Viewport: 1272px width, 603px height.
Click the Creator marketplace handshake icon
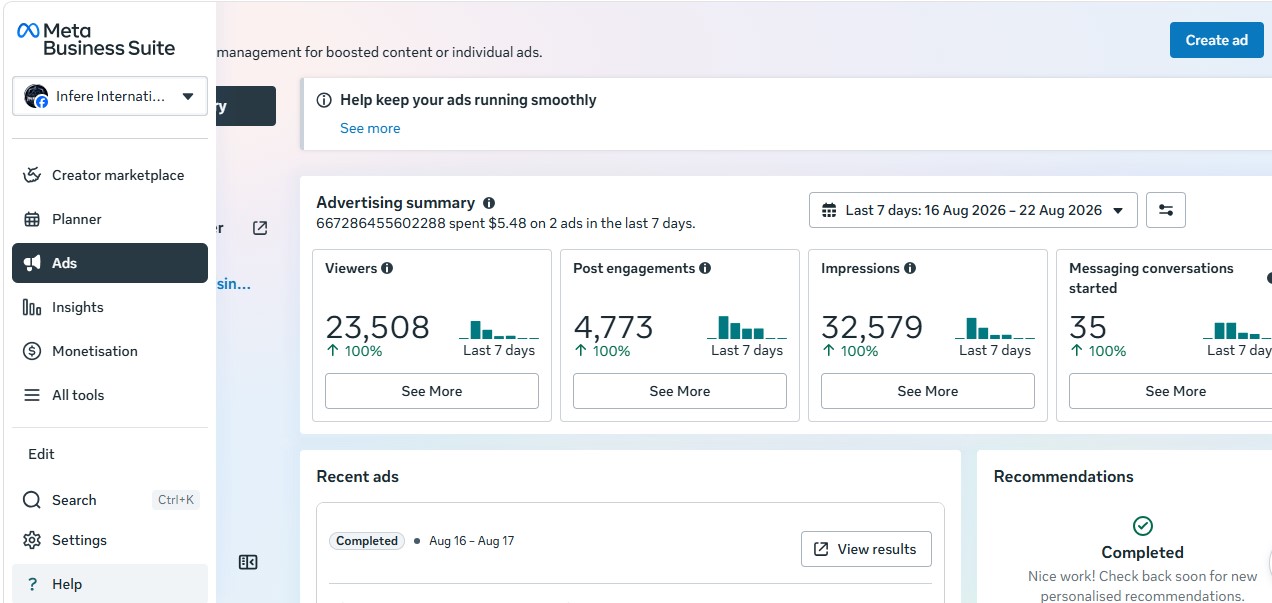tap(32, 175)
